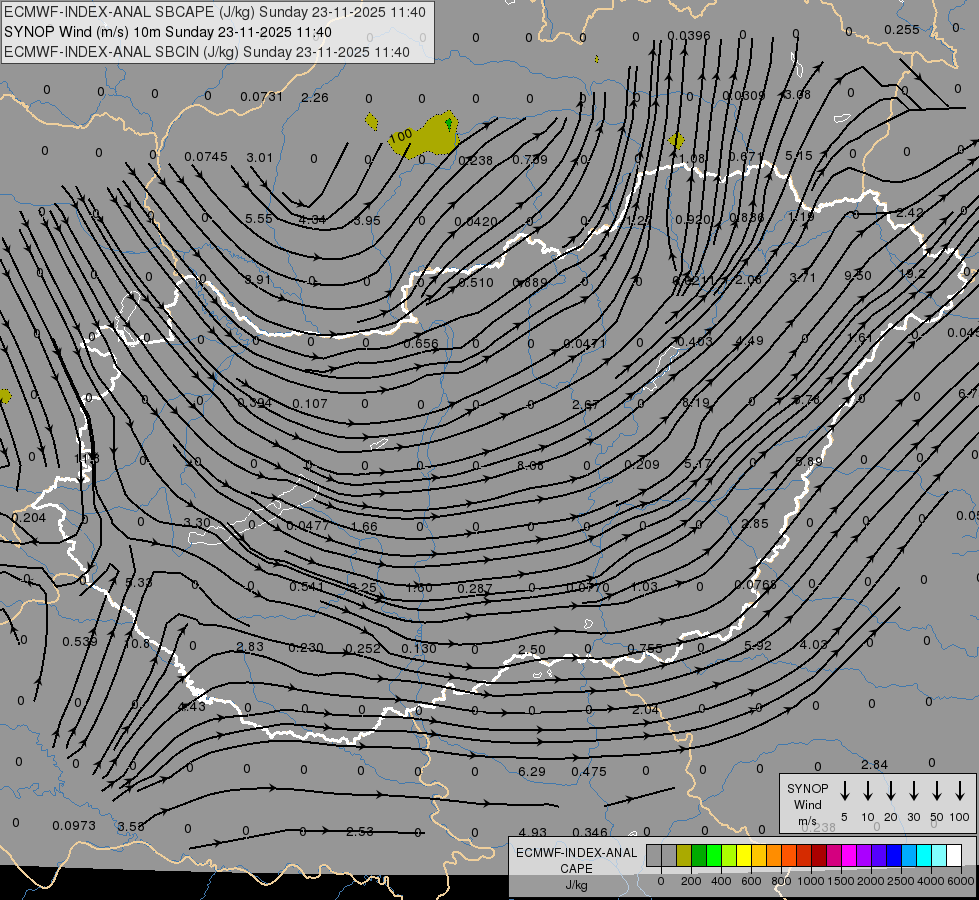Click the map value '10.8'

coord(137,643)
